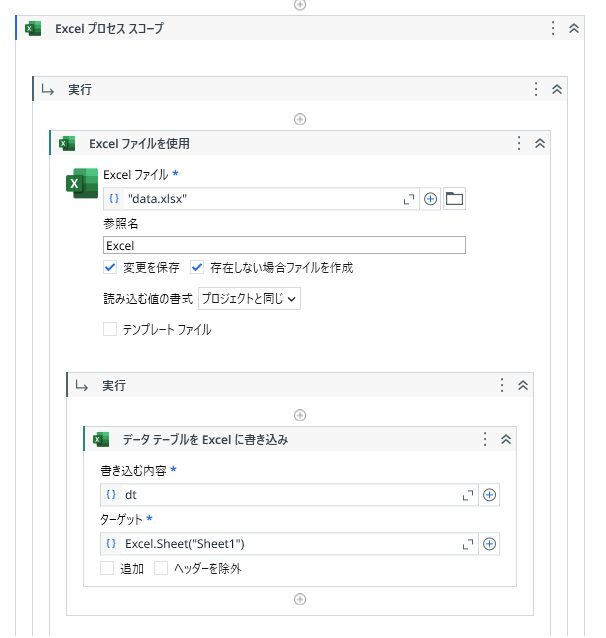
Task: Open the 読み込む値の書式 dropdown
Action: click(x=249, y=299)
